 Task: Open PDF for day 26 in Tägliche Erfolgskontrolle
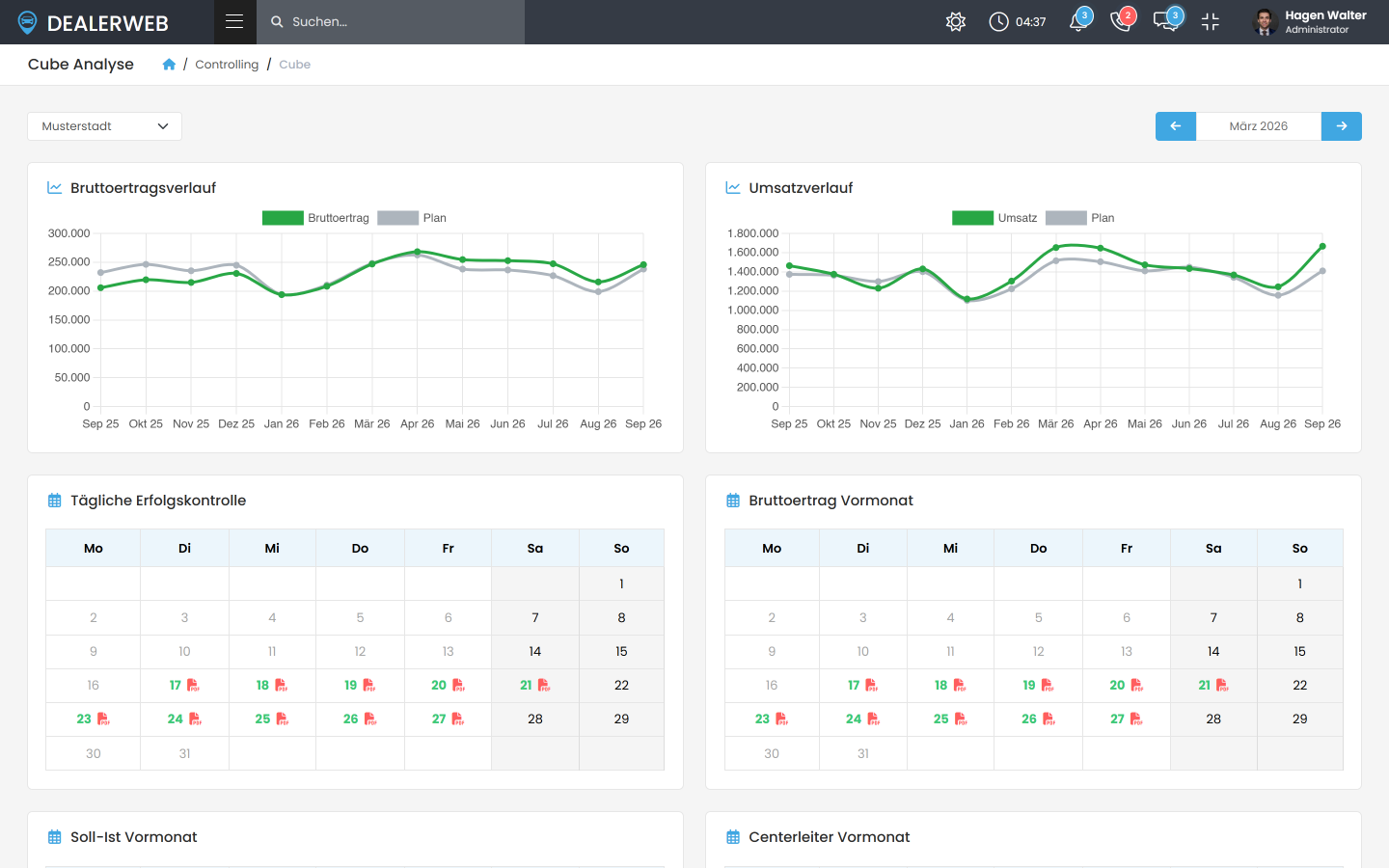[370, 719]
